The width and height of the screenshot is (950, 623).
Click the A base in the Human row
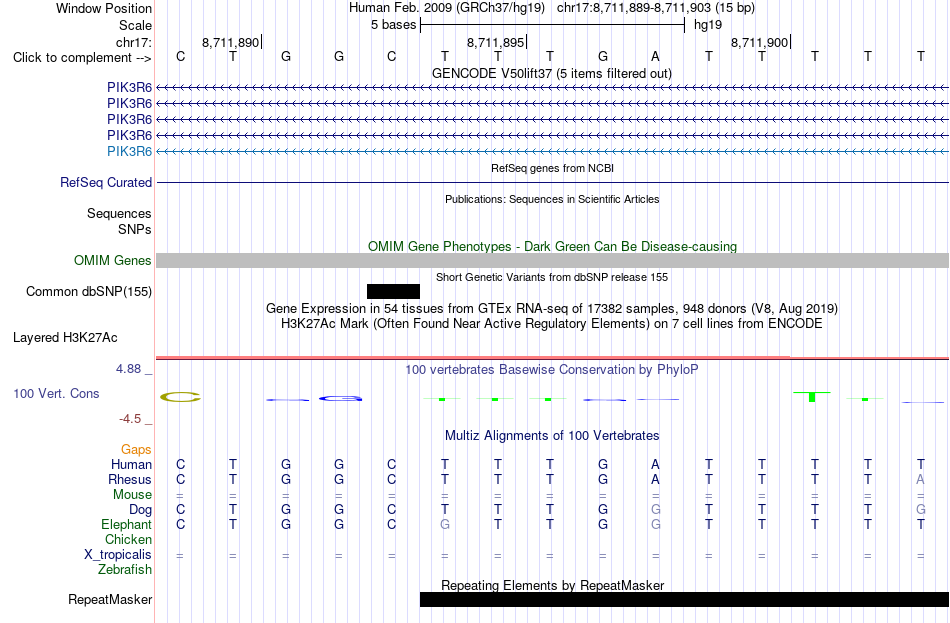(655, 465)
